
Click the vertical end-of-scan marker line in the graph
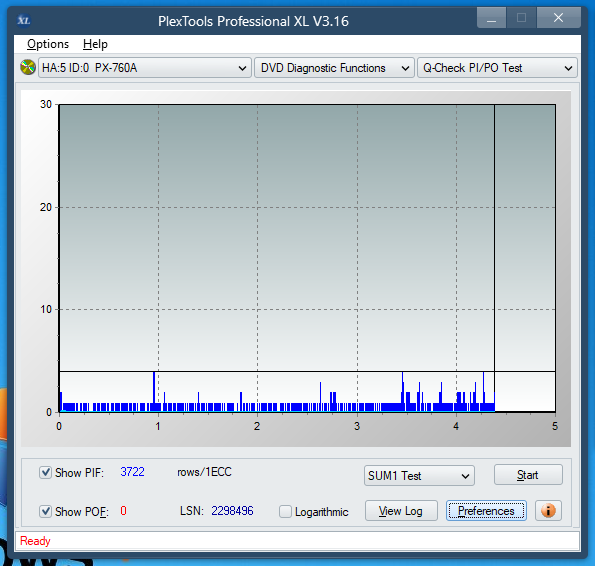494,258
